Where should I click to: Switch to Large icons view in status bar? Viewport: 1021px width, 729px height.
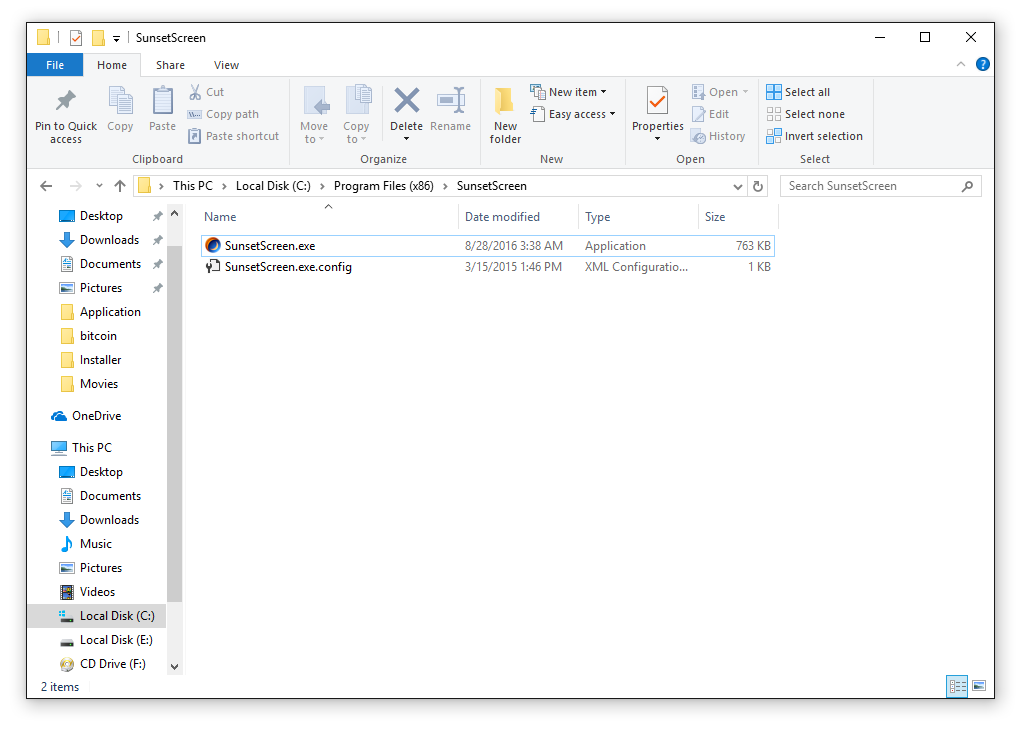coord(979,686)
